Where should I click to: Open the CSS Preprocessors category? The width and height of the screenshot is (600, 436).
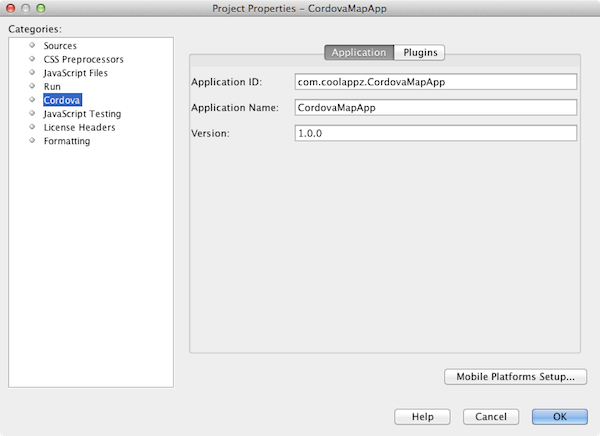pos(83,59)
